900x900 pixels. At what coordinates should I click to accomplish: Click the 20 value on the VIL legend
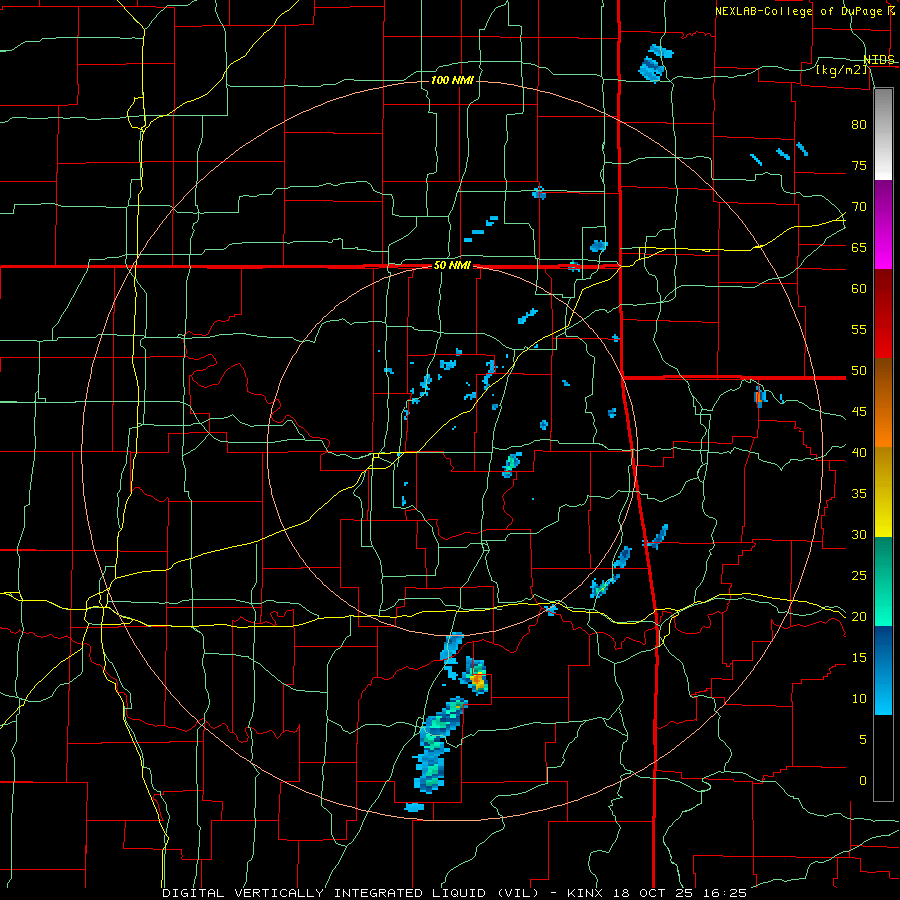pos(859,616)
